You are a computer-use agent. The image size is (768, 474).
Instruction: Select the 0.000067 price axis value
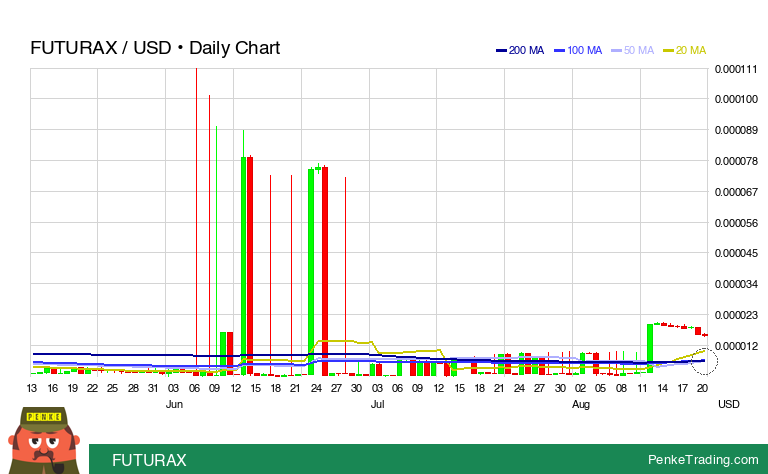[x=736, y=192]
